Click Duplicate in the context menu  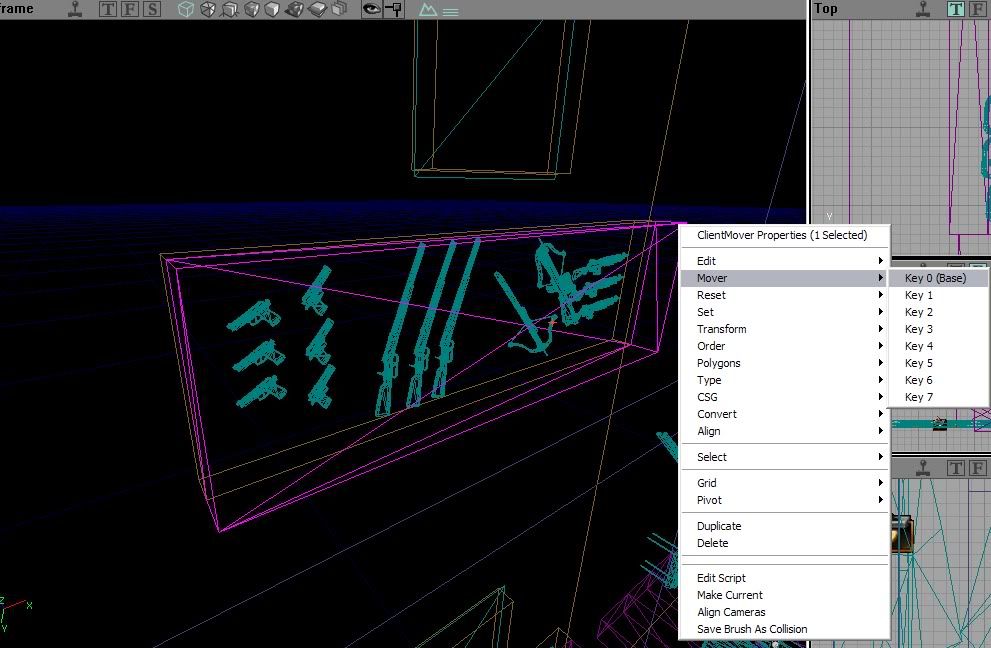click(x=719, y=526)
